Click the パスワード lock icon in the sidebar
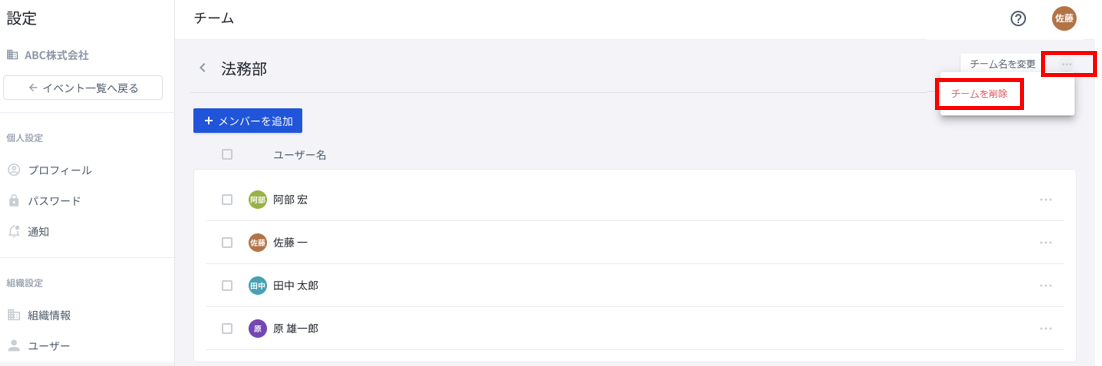The image size is (1102, 366). click(x=13, y=201)
